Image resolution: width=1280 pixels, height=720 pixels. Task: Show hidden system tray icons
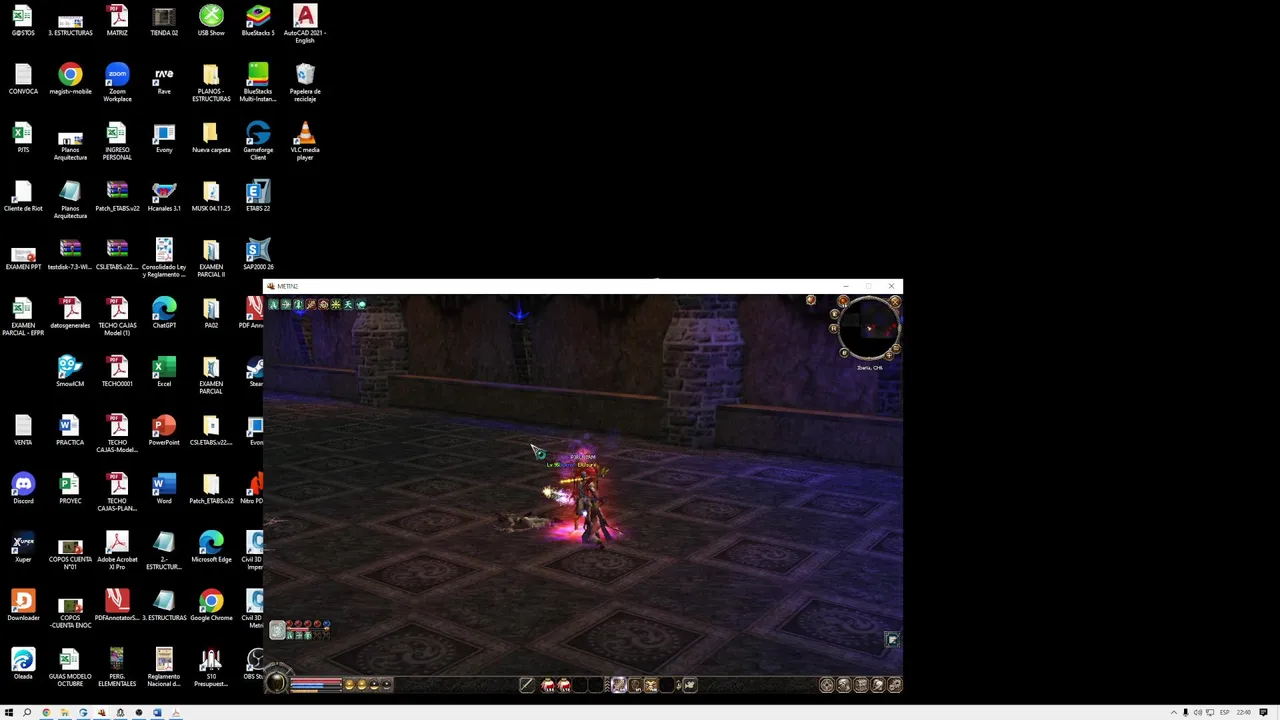pos(1174,713)
